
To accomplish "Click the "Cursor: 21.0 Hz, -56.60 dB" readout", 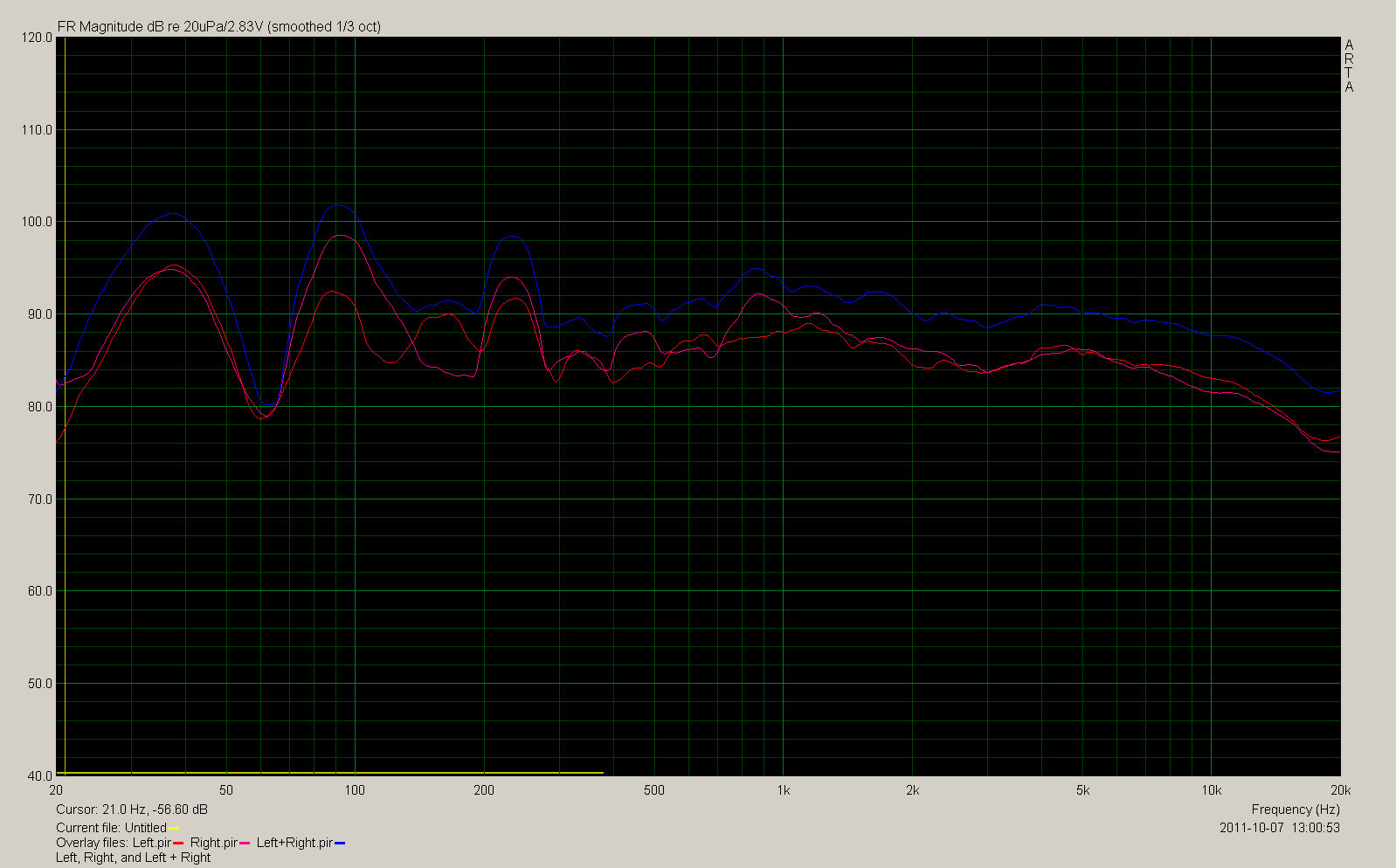I will 132,809.
